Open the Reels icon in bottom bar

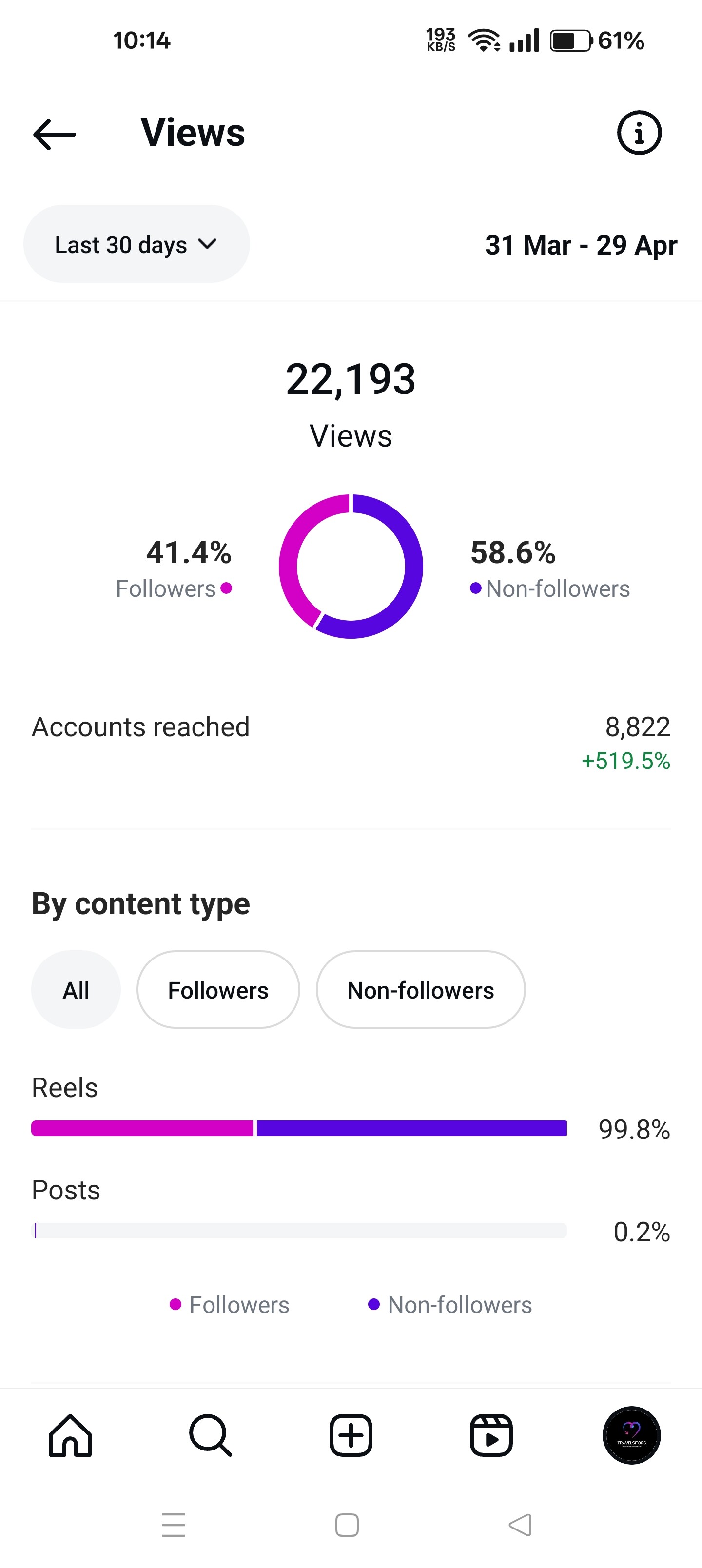pos(491,1435)
